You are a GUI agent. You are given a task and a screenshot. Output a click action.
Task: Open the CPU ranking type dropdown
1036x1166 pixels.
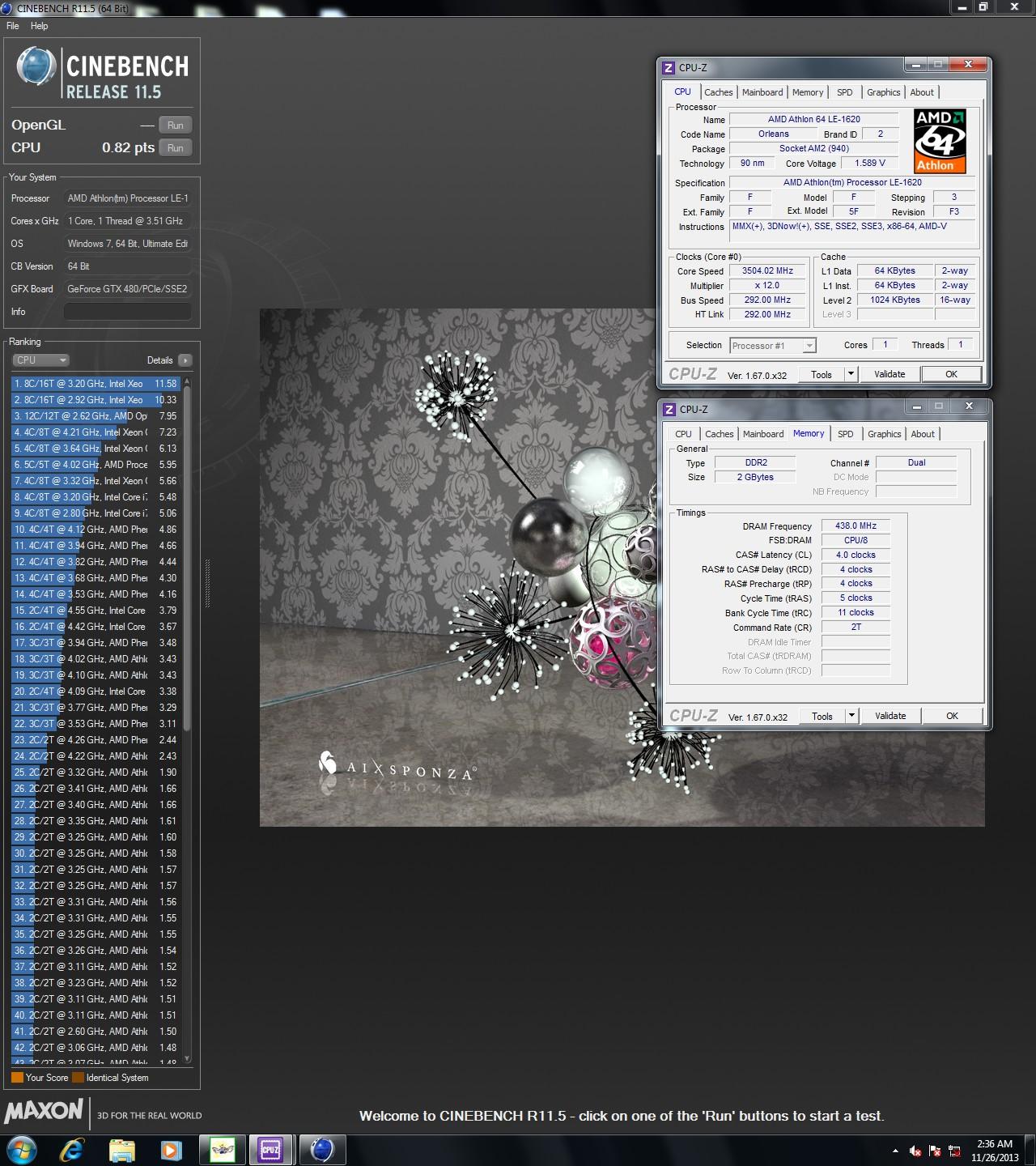(40, 360)
